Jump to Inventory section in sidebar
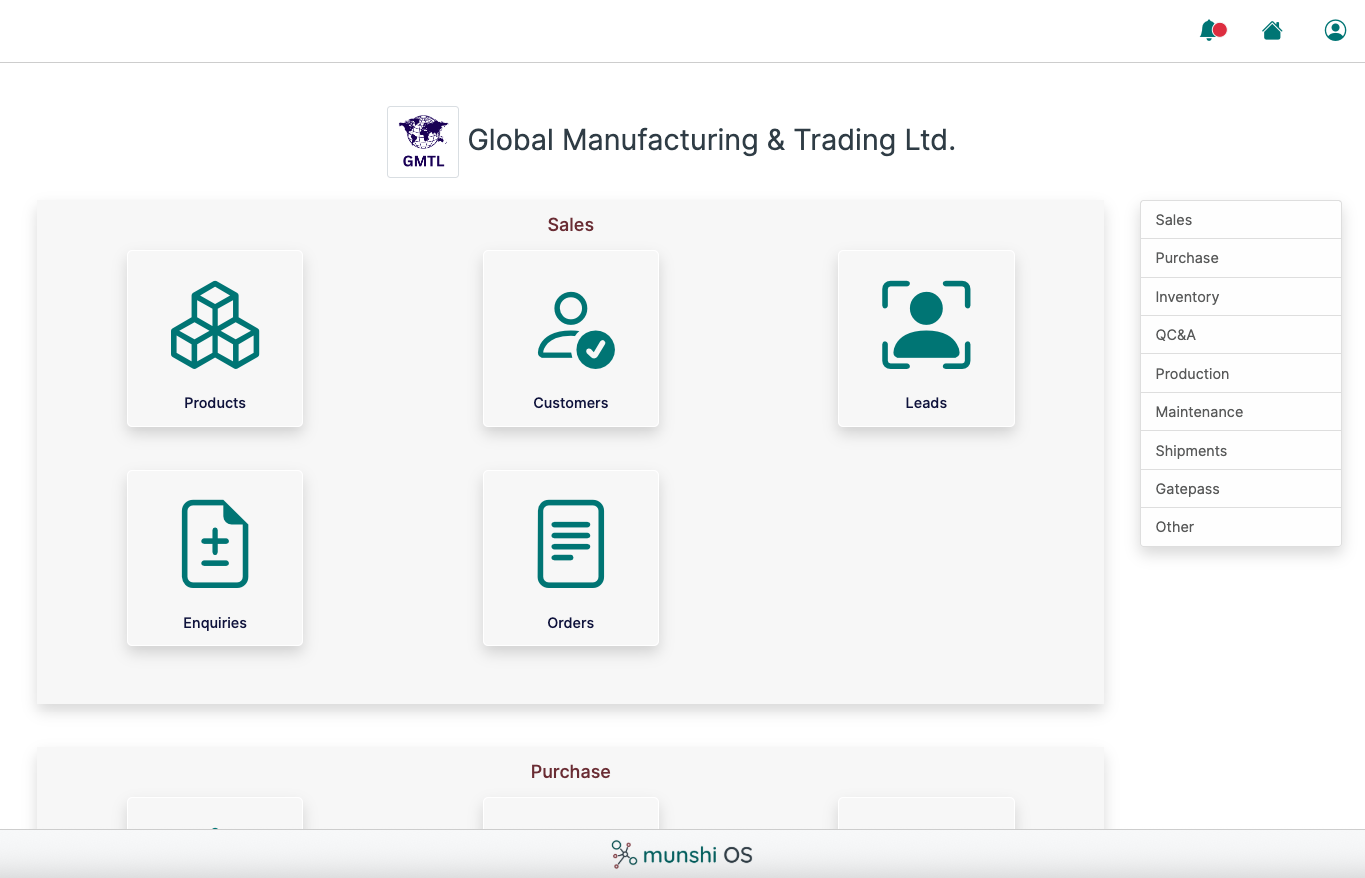Screen dimensions: 1365x878 [1240, 297]
